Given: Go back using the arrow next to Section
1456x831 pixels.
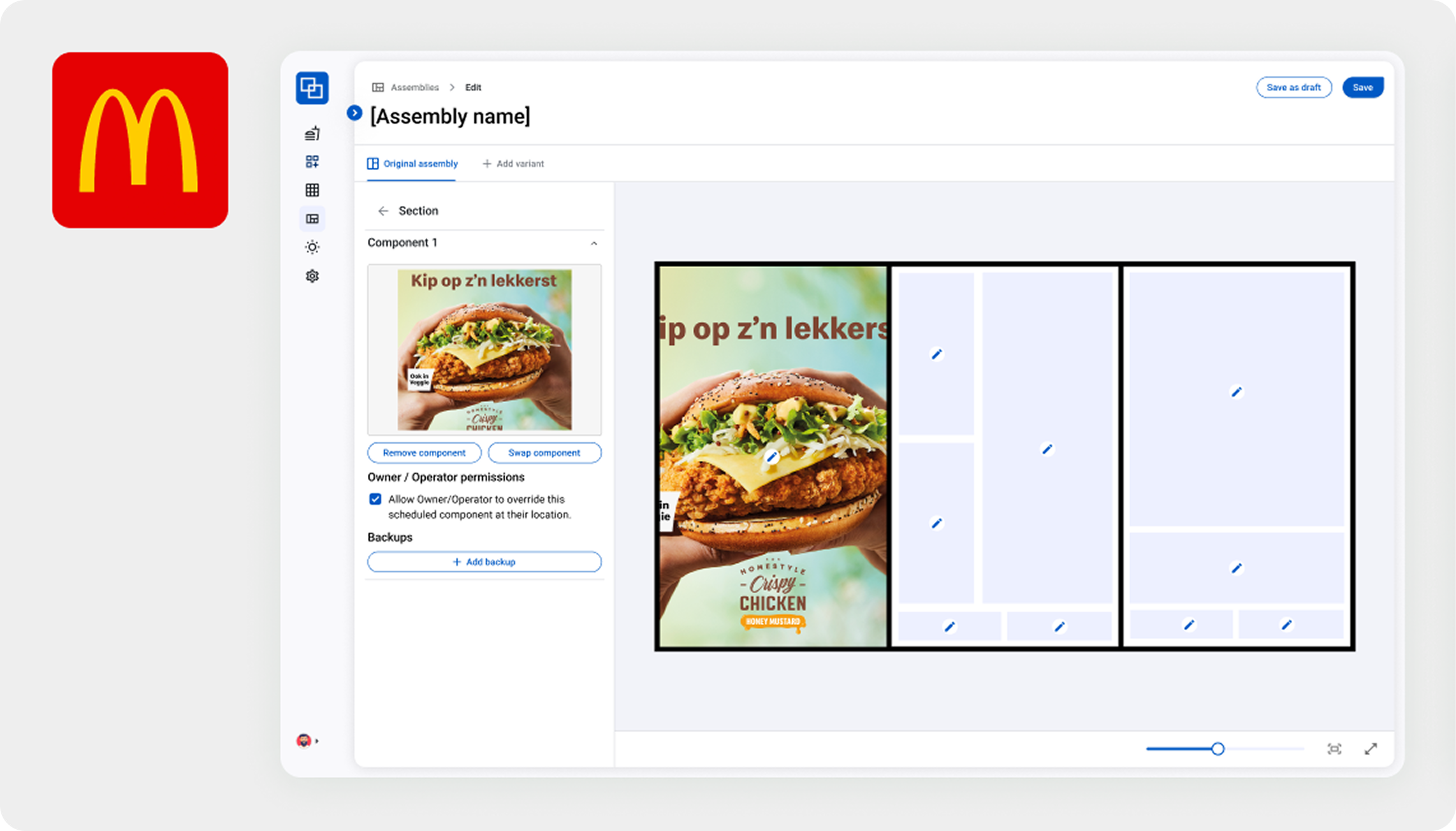Looking at the screenshot, I should 383,211.
